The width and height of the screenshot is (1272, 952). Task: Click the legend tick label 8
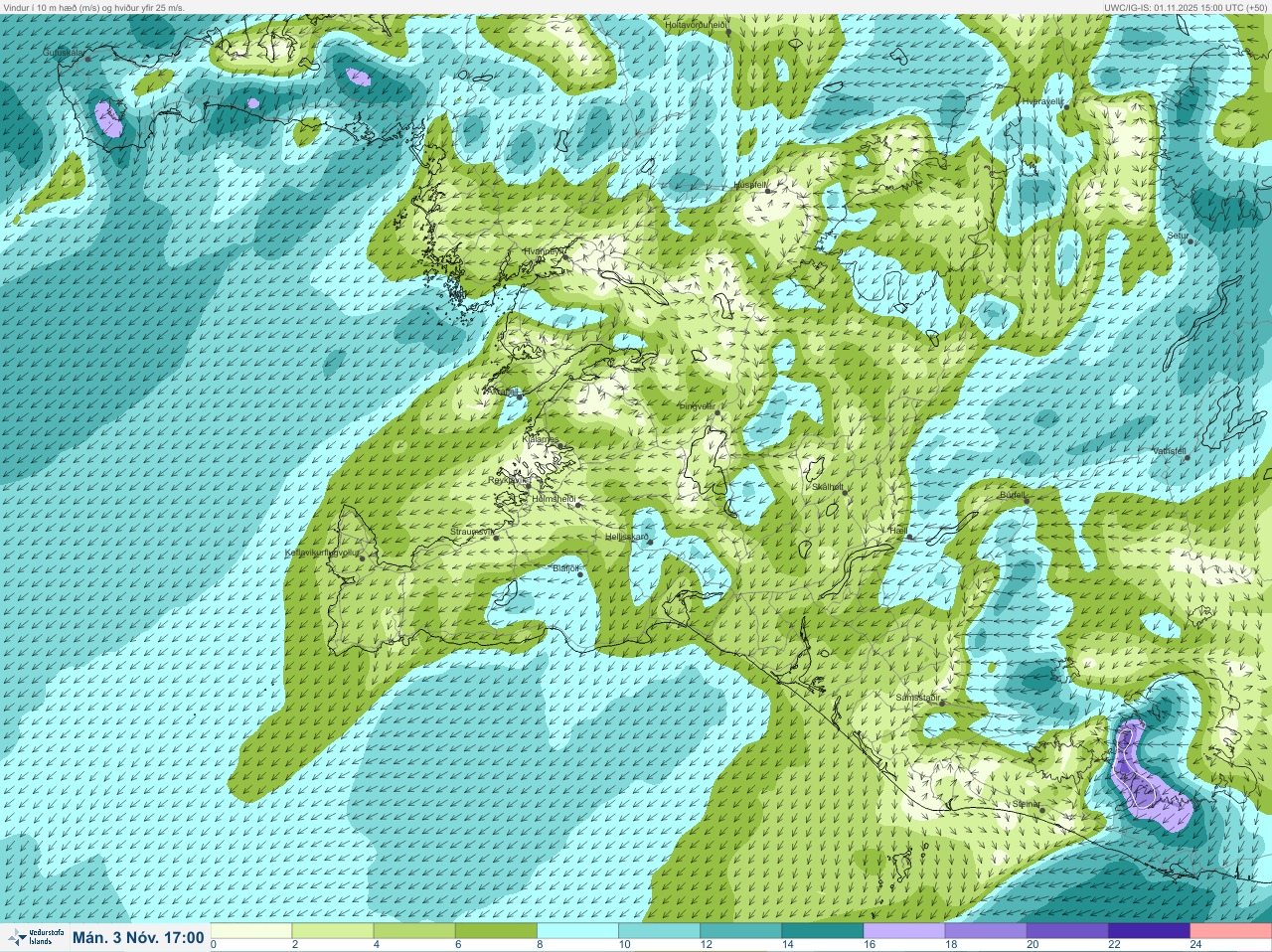coord(540,945)
